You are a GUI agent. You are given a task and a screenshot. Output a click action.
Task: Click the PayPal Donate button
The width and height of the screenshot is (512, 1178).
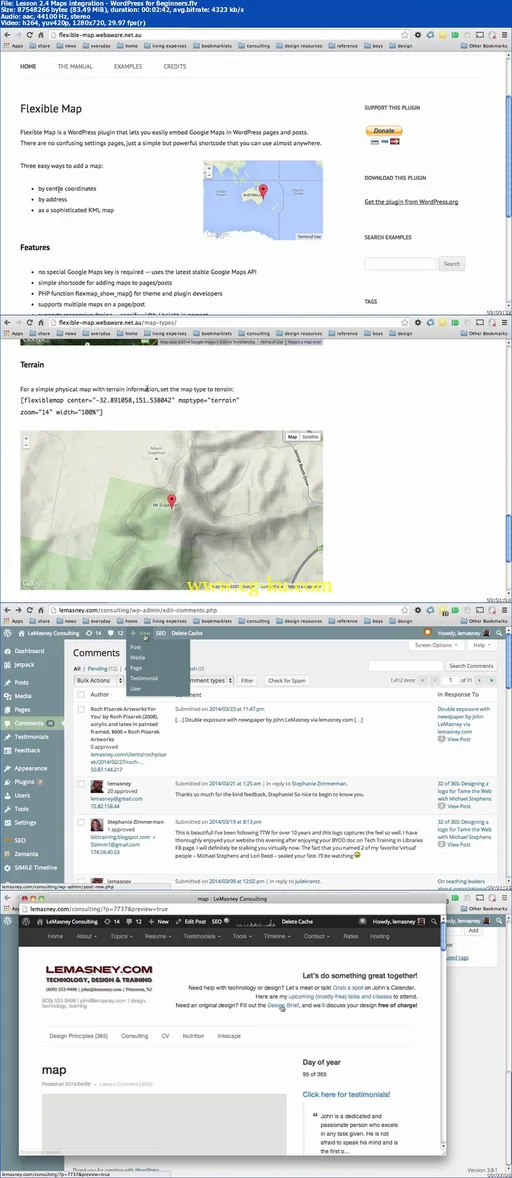click(384, 130)
